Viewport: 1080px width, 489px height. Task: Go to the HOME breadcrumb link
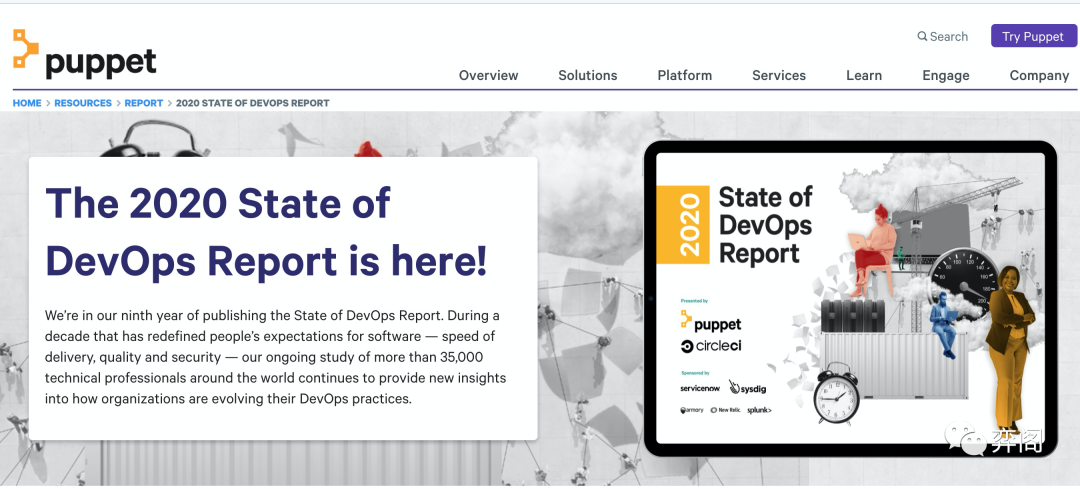(x=27, y=103)
